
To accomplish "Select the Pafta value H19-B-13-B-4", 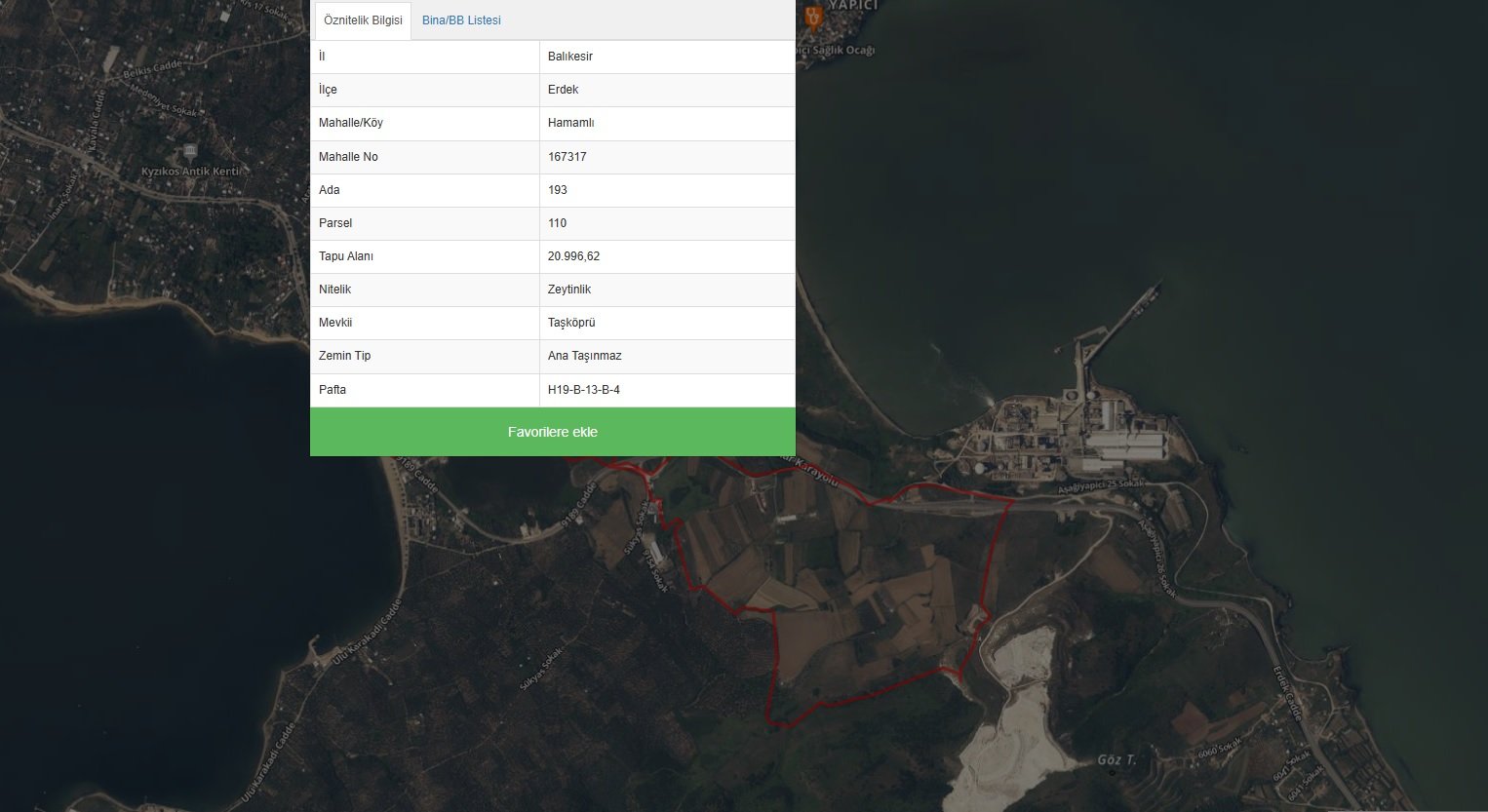I will pos(584,390).
